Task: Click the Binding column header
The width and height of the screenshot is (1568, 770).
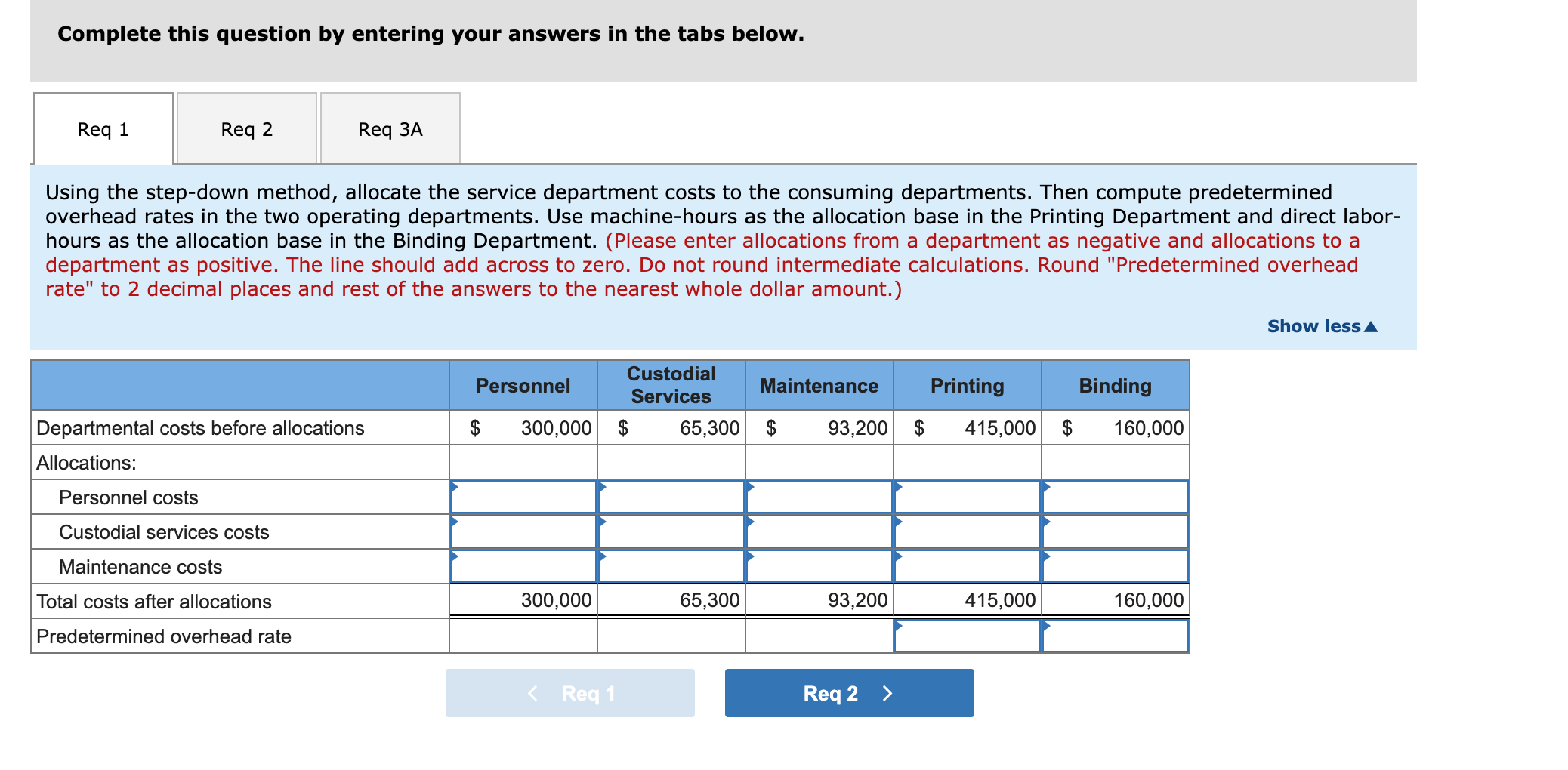Action: [1116, 385]
